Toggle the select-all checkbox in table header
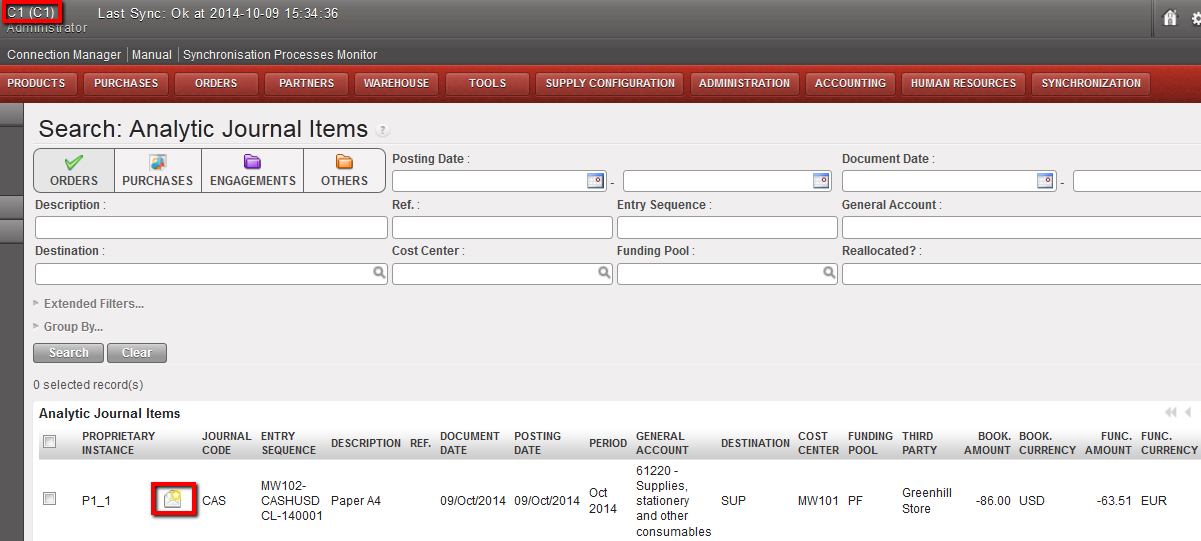Image resolution: width=1201 pixels, height=541 pixels. coord(49,442)
